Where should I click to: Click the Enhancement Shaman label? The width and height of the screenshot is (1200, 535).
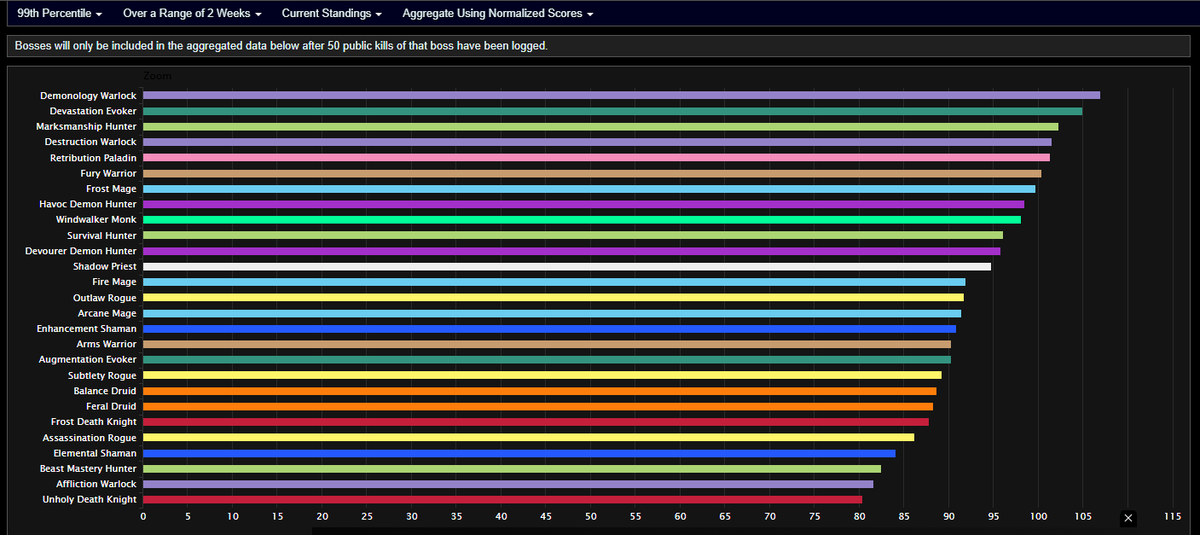coord(86,328)
